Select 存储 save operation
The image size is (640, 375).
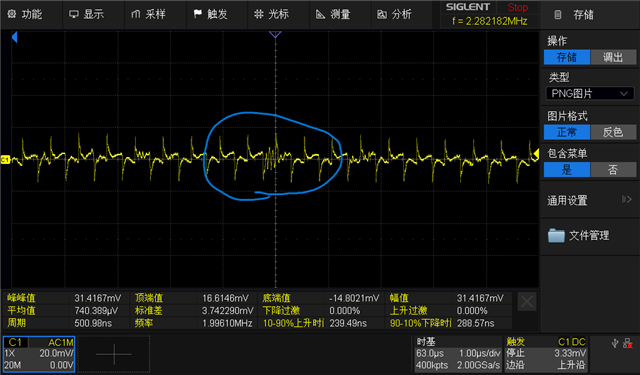pyautogui.click(x=567, y=57)
